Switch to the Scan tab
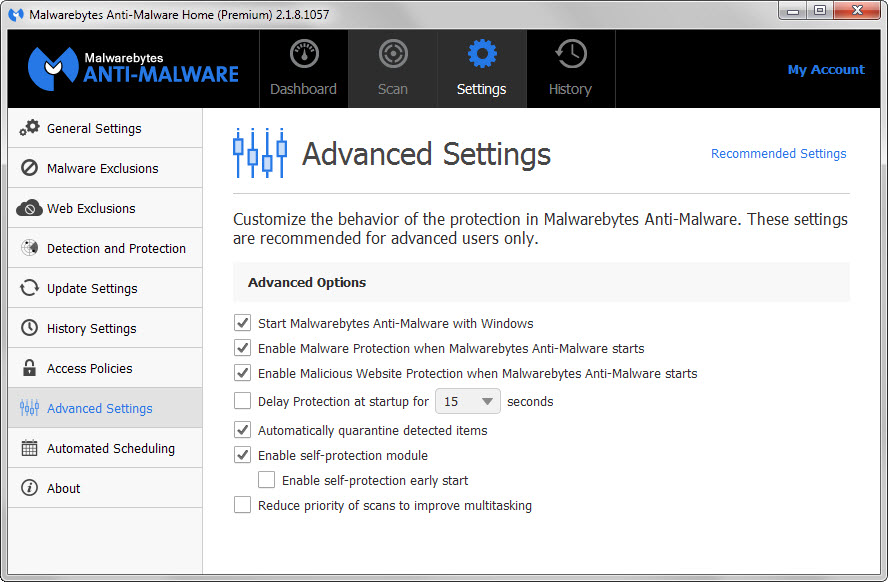This screenshot has width=888, height=582. [392, 69]
